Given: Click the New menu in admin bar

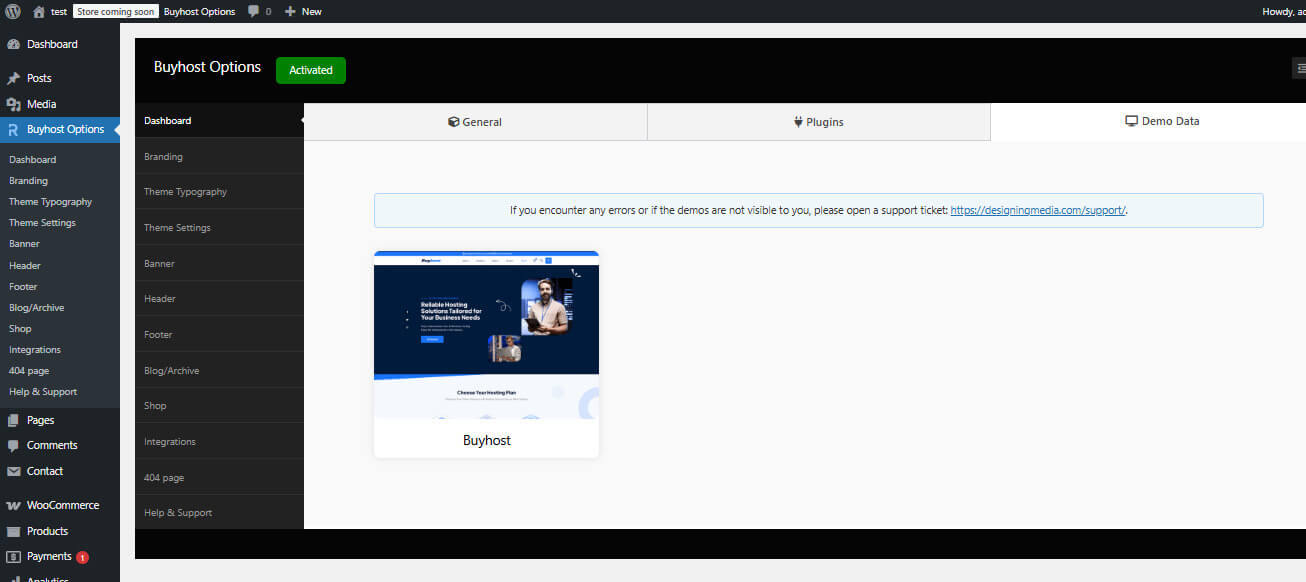Looking at the screenshot, I should (x=303, y=12).
